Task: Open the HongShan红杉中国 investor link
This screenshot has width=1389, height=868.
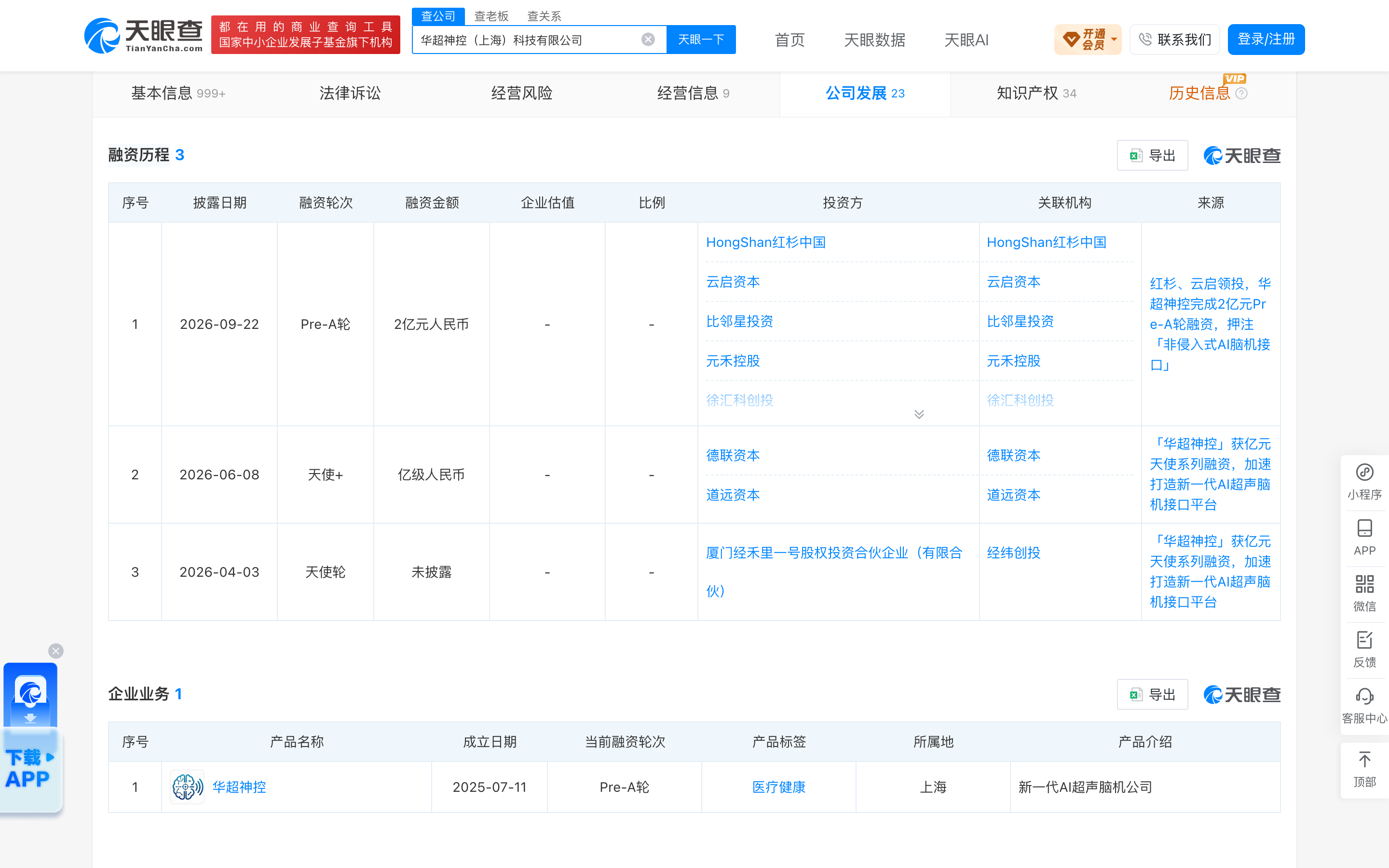Action: click(x=766, y=242)
